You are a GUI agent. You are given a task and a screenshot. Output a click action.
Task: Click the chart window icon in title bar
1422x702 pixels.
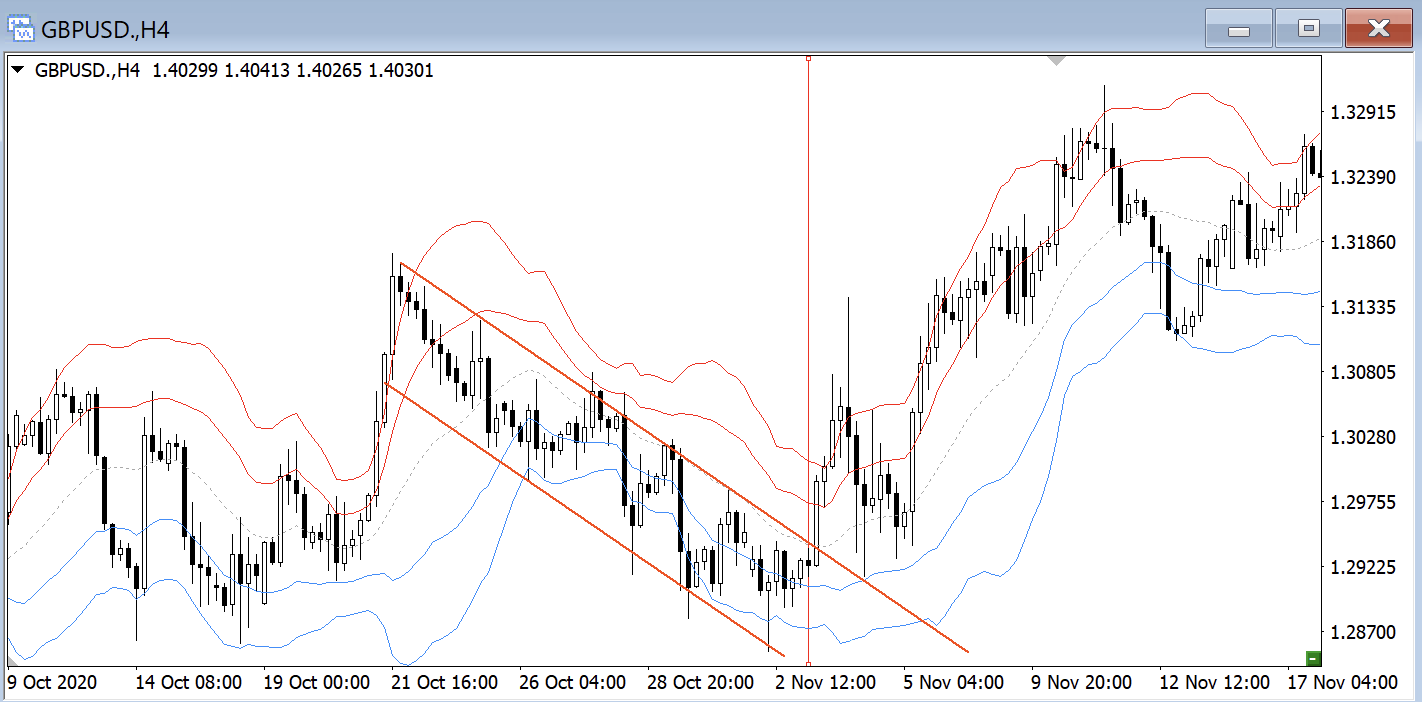21,29
